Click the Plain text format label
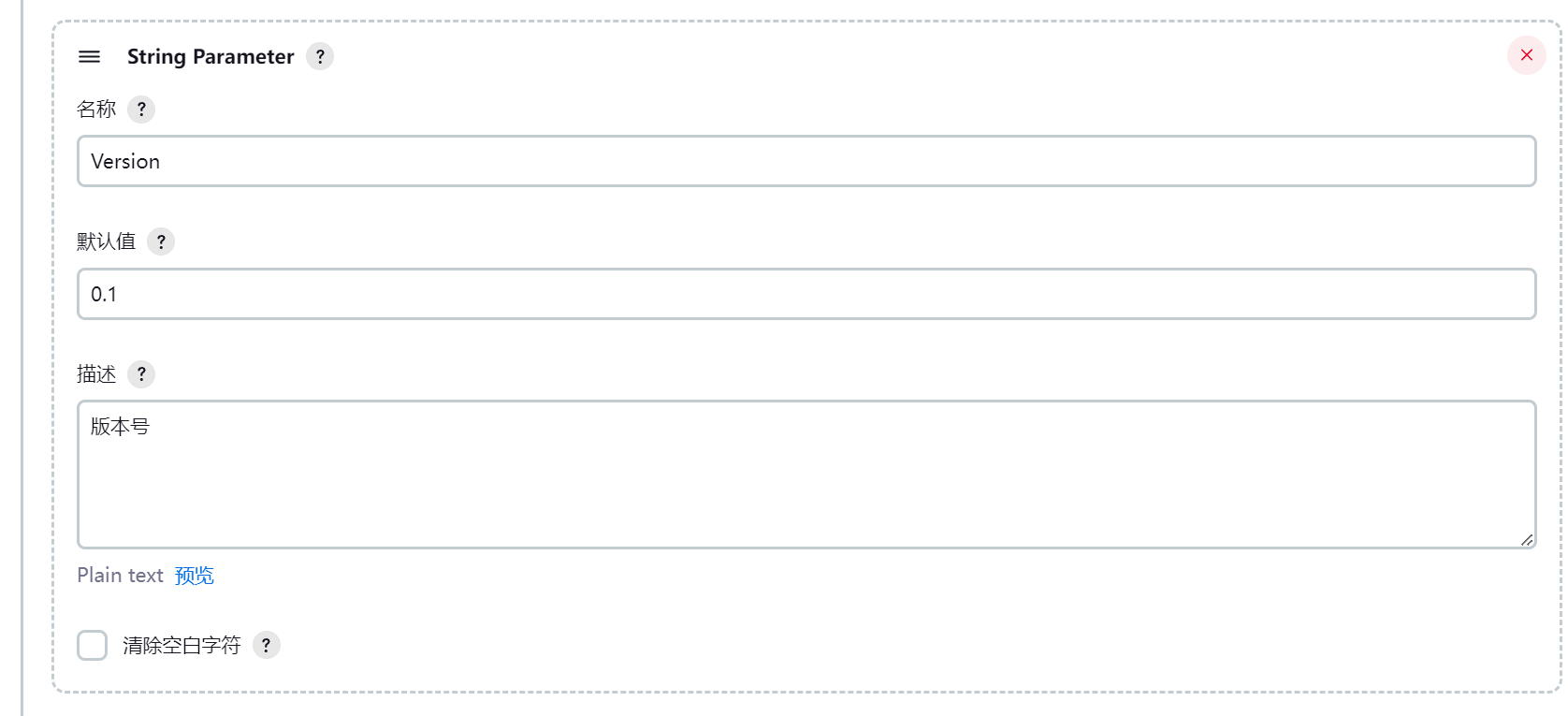This screenshot has height=716, width=1568. click(120, 575)
